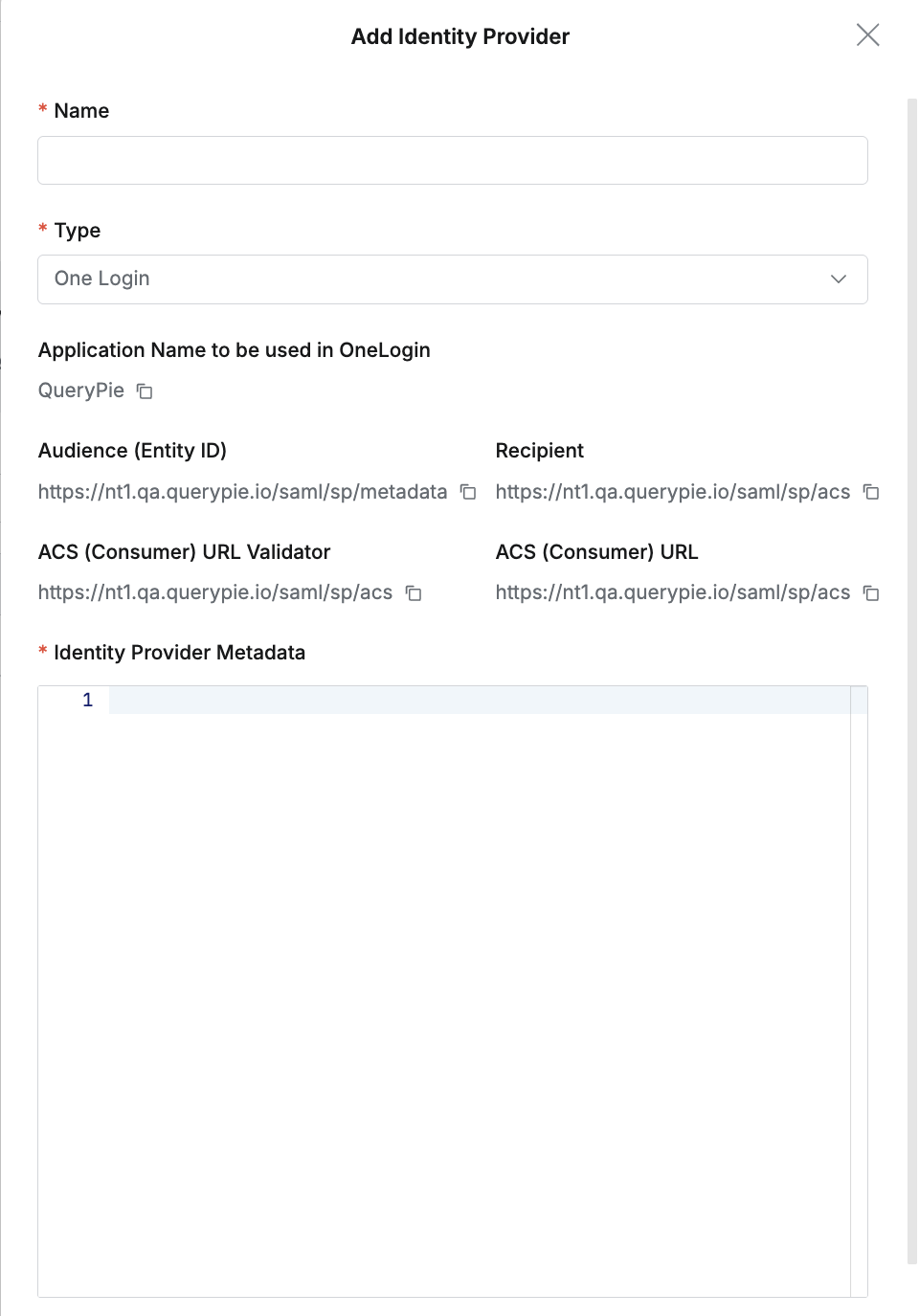
Task: Click line number 1 in editor gutter
Action: point(87,701)
